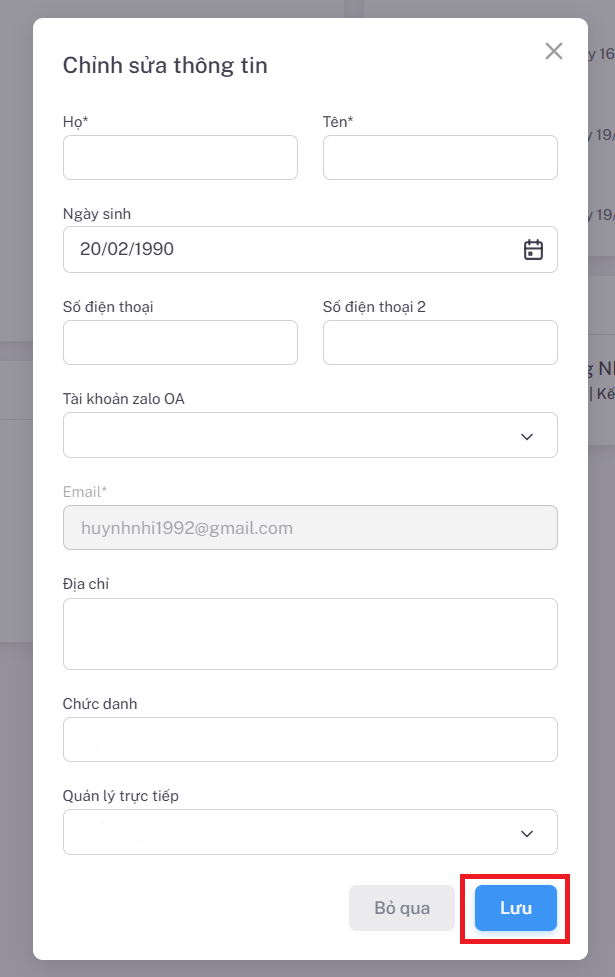The image size is (615, 977).
Task: Open the Tài khoản zalo OA combo box
Action: 290,436
